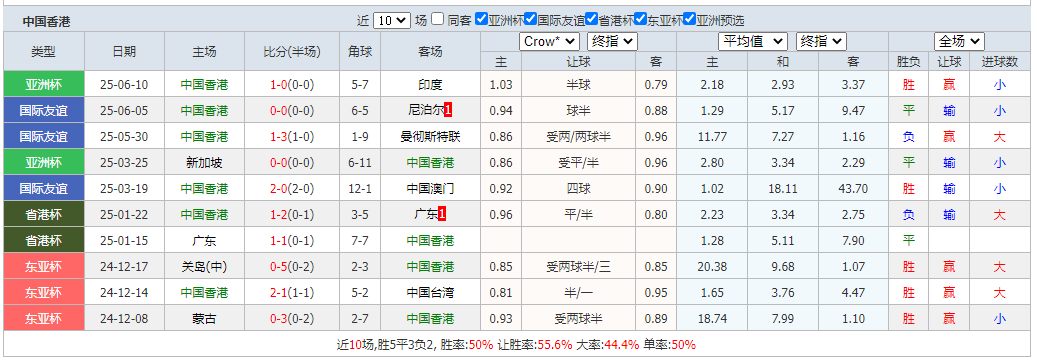
Task: Open the 1-3(1-0) score against 曼彻斯特联
Action: tap(292, 137)
